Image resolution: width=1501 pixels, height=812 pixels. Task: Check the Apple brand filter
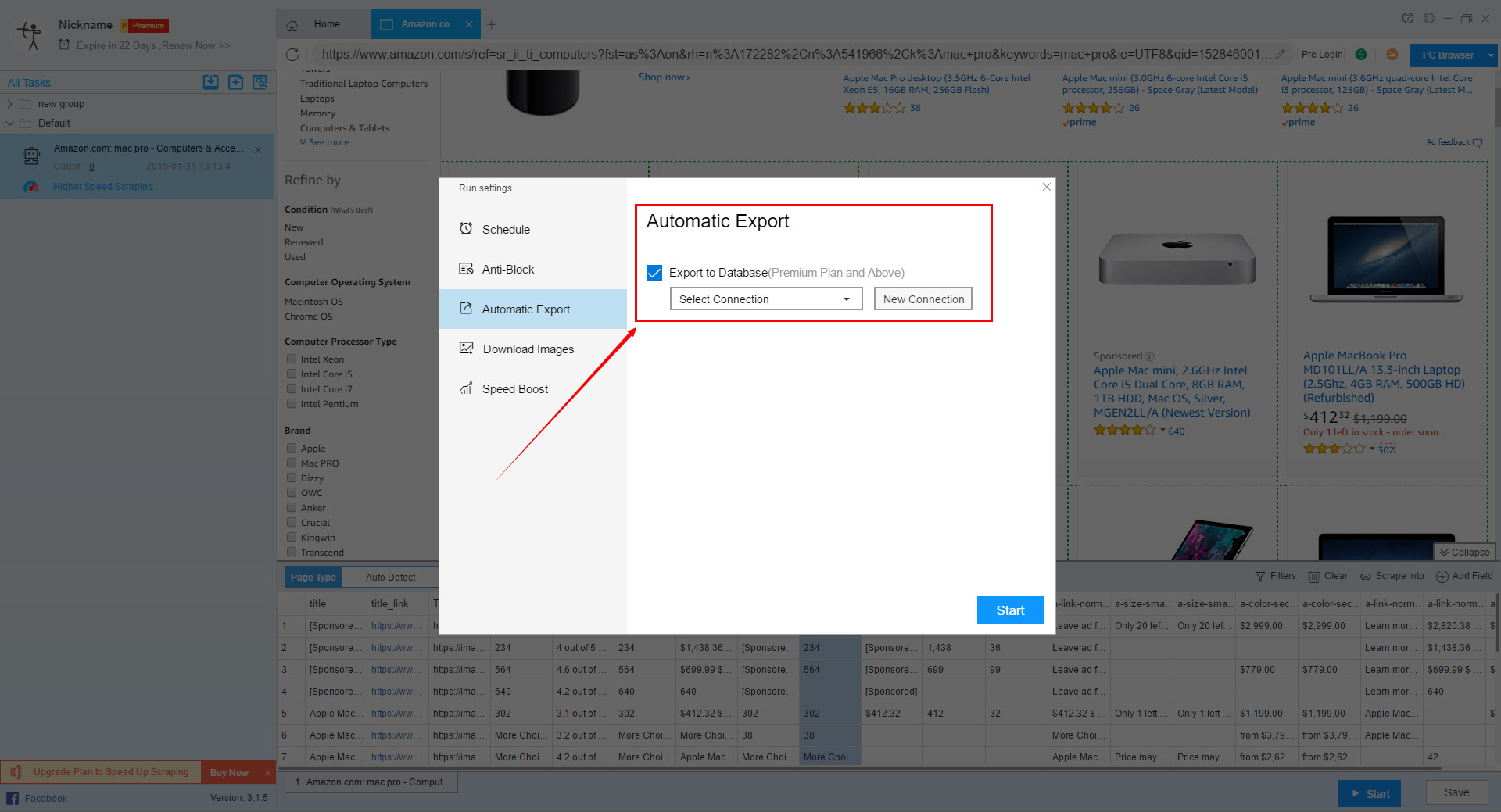click(291, 448)
